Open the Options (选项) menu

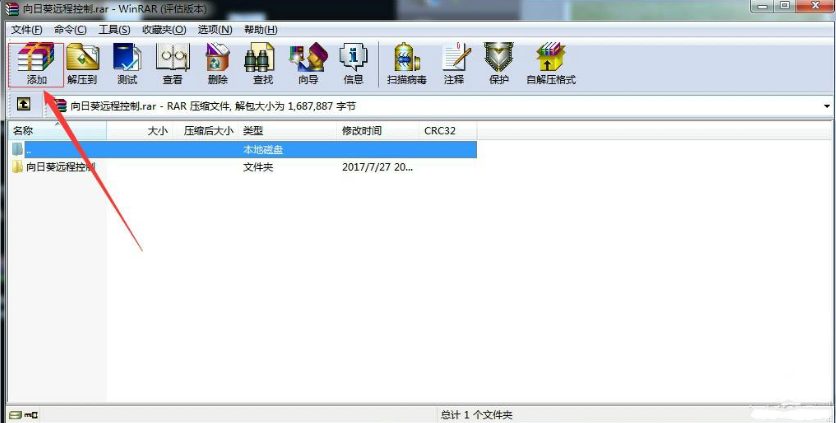[215, 30]
